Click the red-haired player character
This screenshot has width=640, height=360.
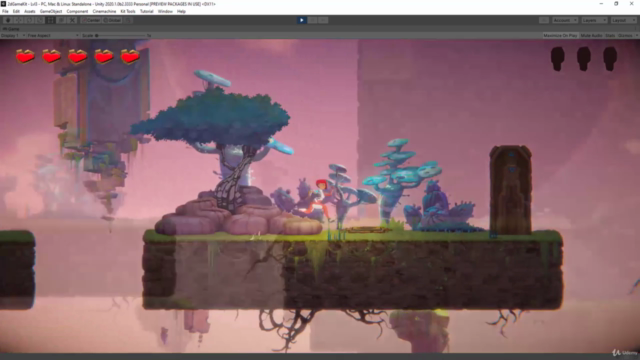(320, 200)
